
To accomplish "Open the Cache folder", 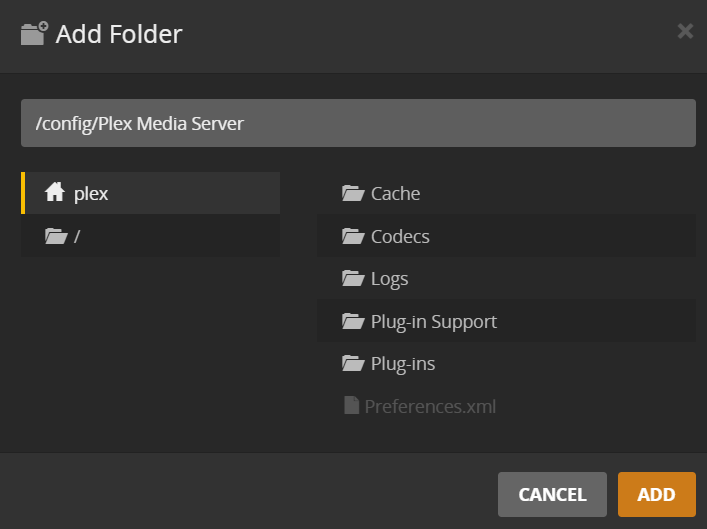I will (506, 193).
